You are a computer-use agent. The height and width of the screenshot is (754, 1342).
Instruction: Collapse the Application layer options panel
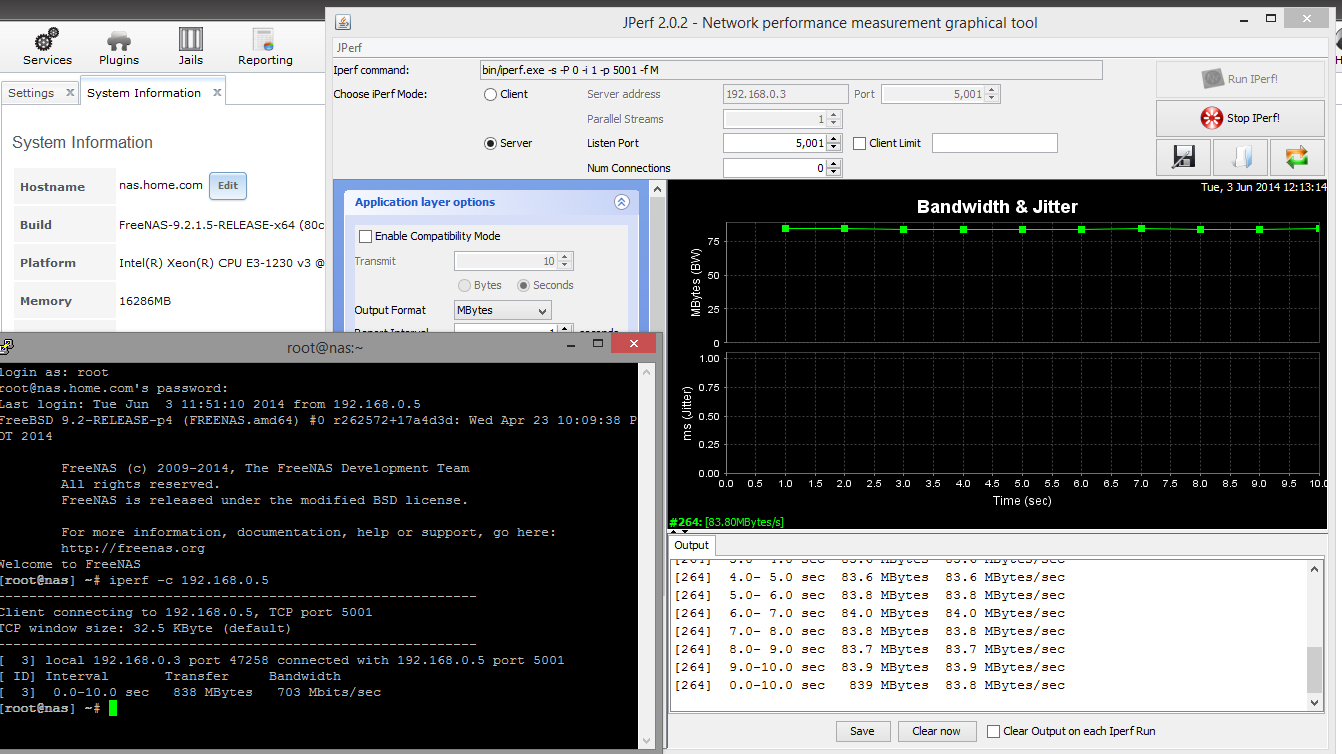[x=621, y=202]
